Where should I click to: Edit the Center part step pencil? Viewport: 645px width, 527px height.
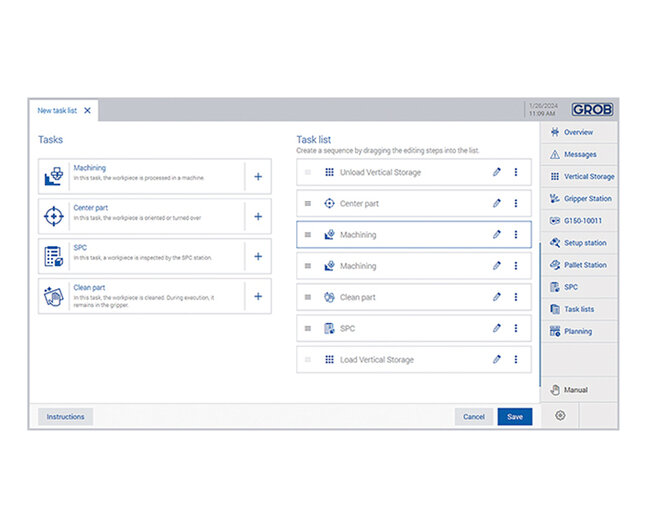point(497,203)
